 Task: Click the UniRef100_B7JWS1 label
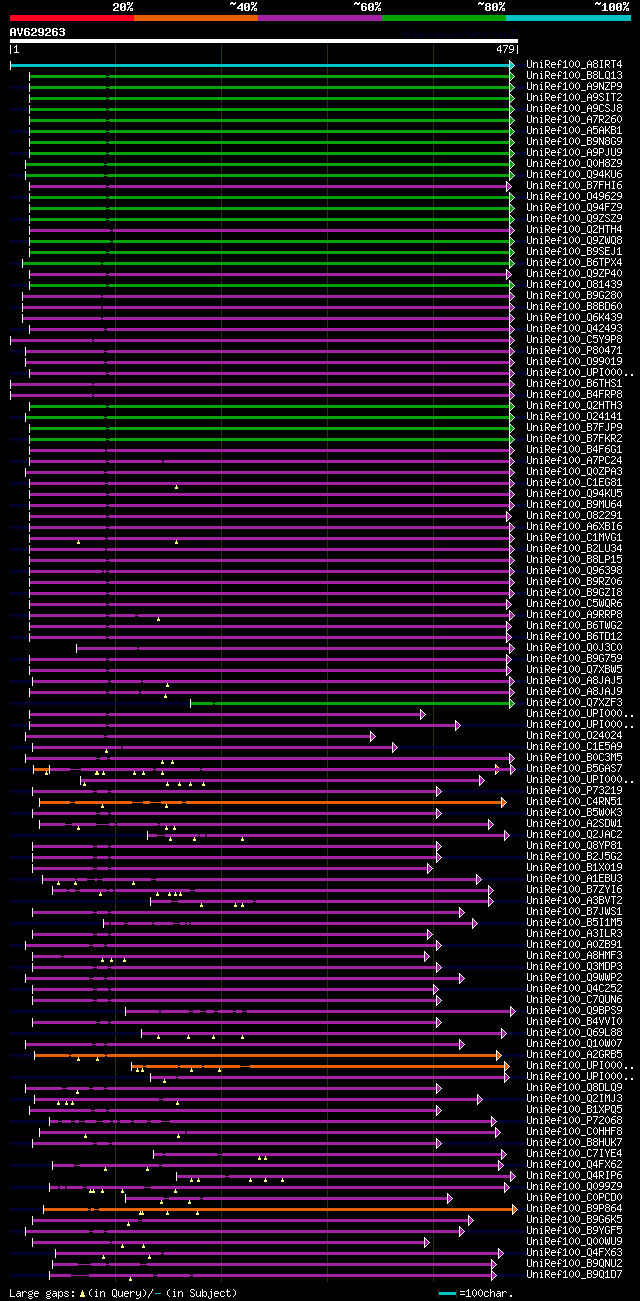(574, 911)
